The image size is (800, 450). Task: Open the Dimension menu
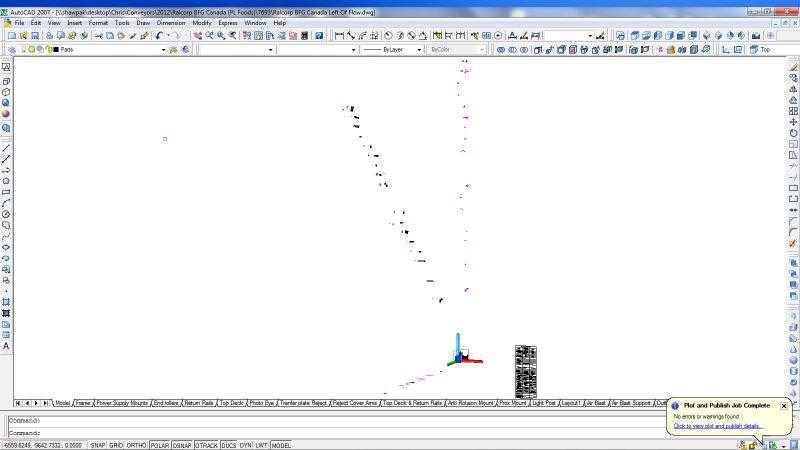(x=171, y=23)
